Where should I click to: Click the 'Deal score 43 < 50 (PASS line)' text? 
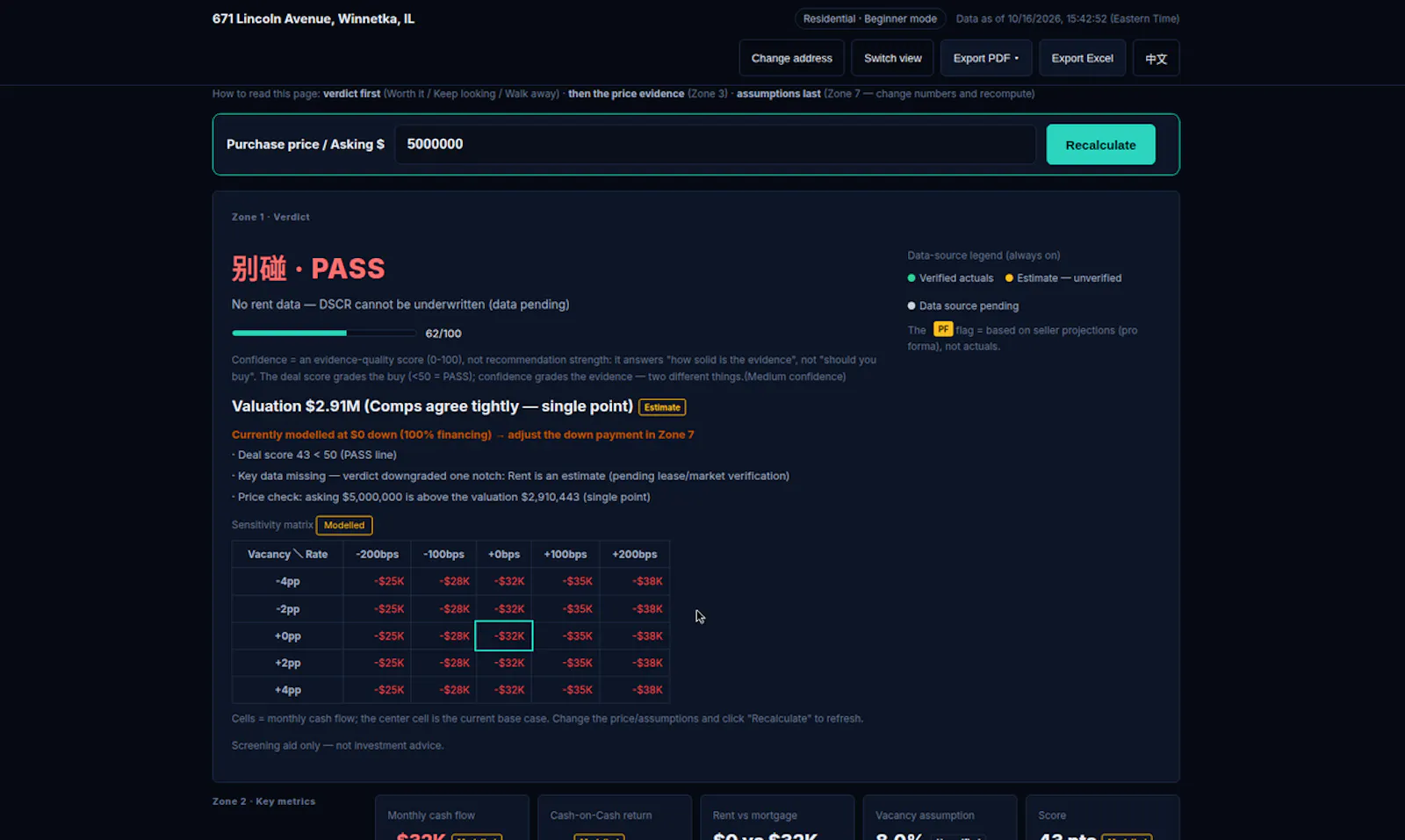pos(317,455)
